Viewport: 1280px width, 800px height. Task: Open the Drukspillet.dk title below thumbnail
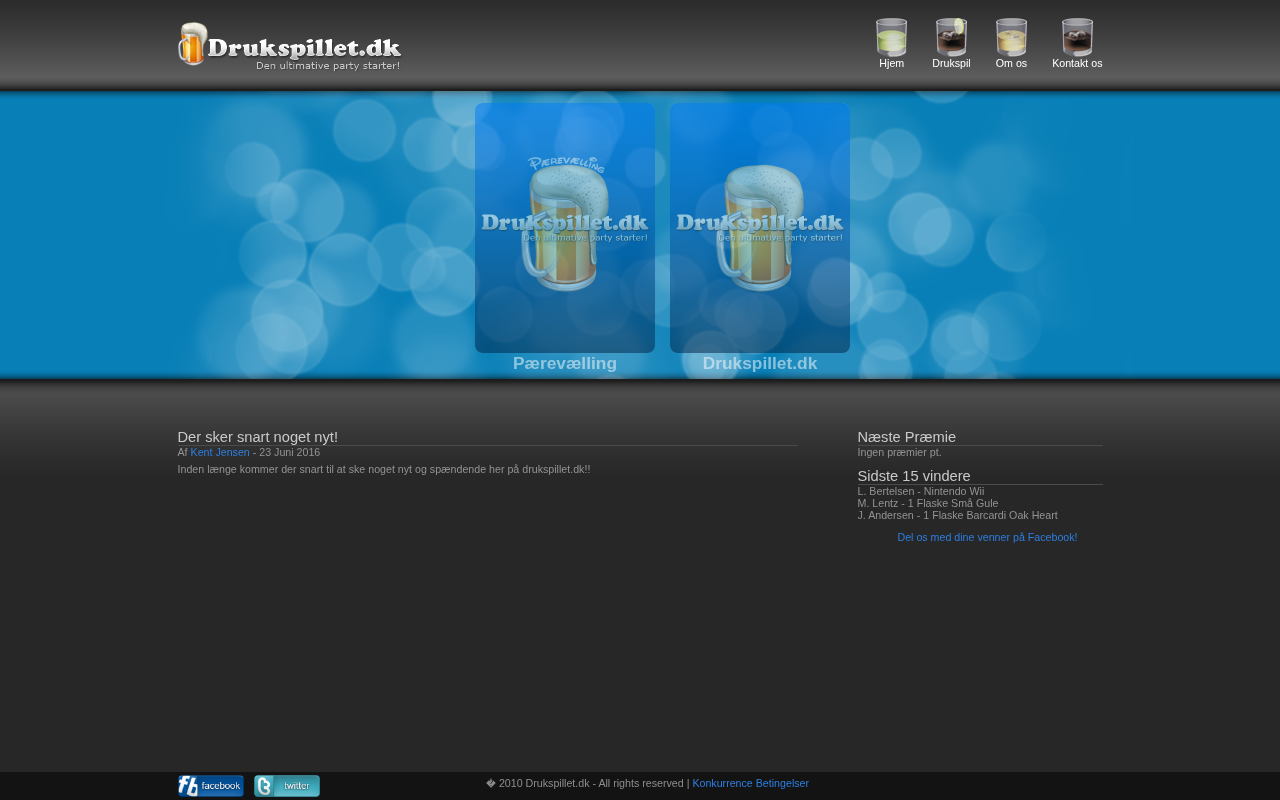point(760,364)
